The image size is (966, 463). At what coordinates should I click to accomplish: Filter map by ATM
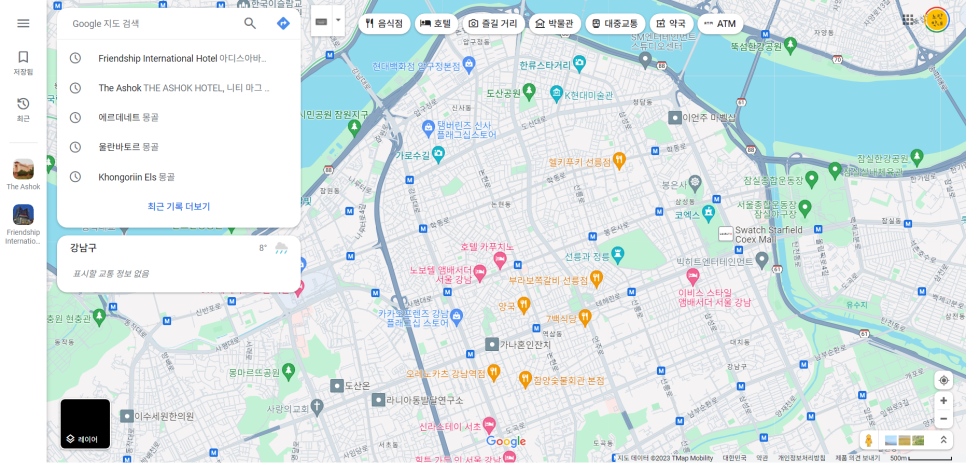[720, 24]
